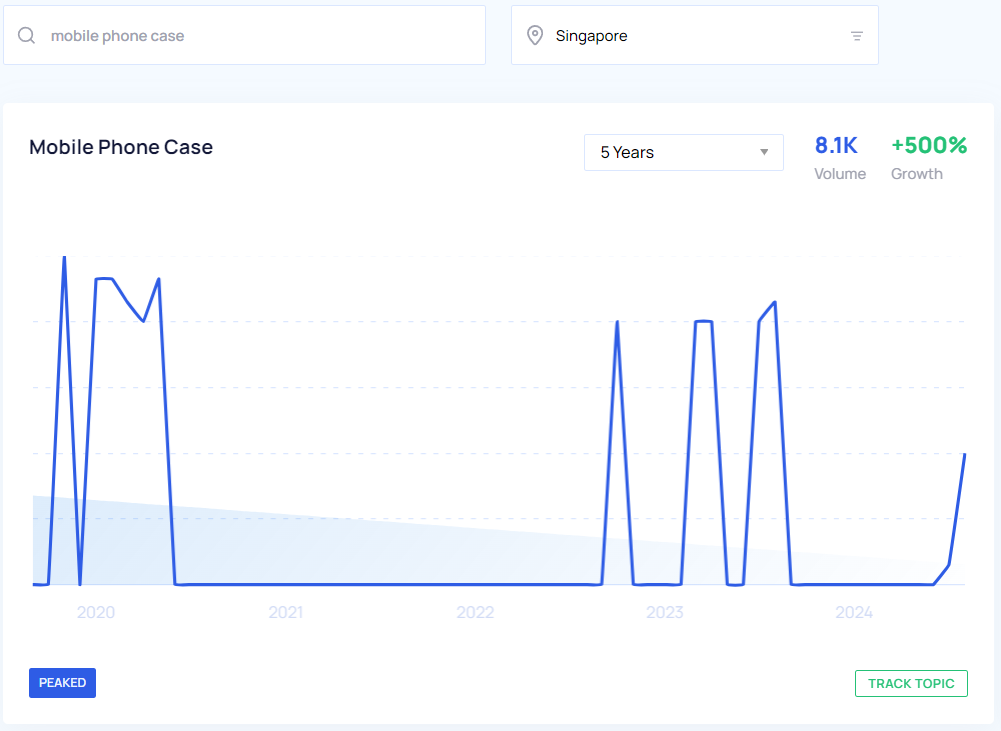The width and height of the screenshot is (1001, 731).
Task: Click the caret arrow beside 5 Years
Action: (764, 153)
